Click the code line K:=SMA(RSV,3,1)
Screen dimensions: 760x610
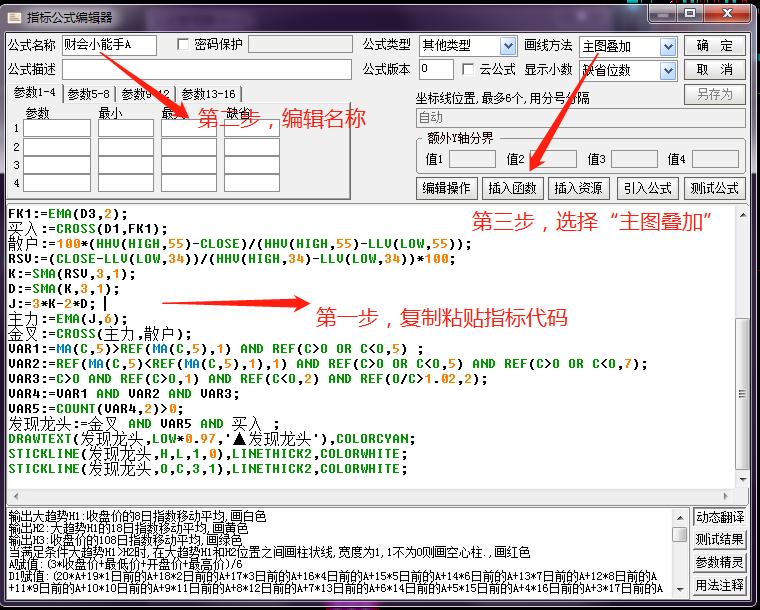click(x=72, y=274)
